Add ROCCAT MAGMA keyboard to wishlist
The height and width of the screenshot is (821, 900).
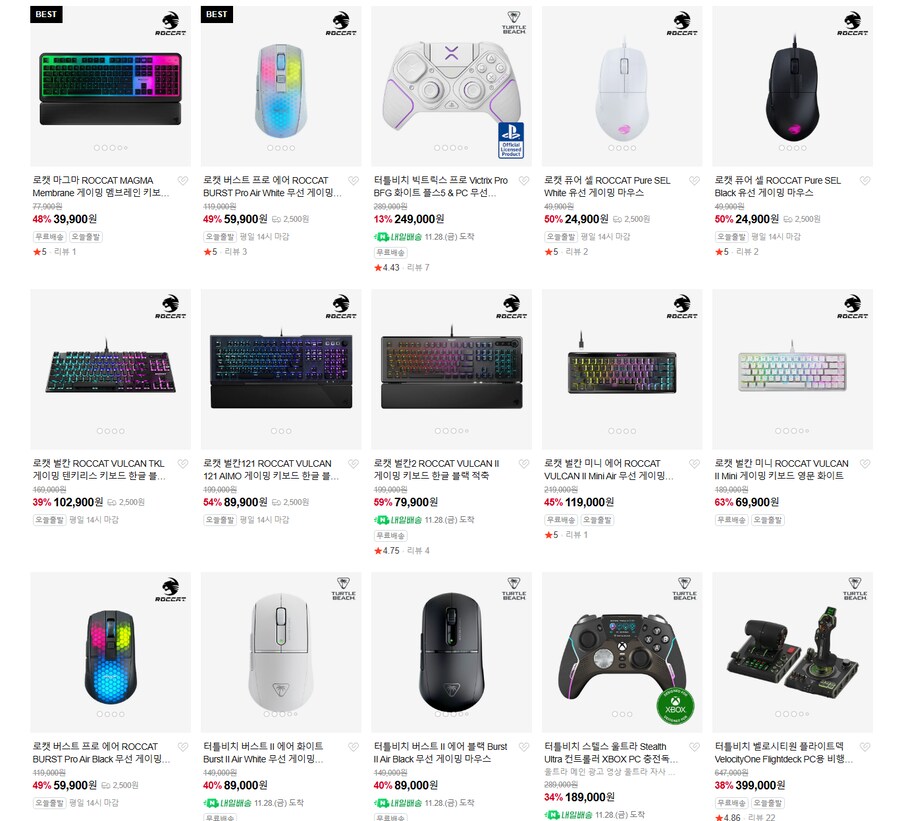(x=182, y=181)
